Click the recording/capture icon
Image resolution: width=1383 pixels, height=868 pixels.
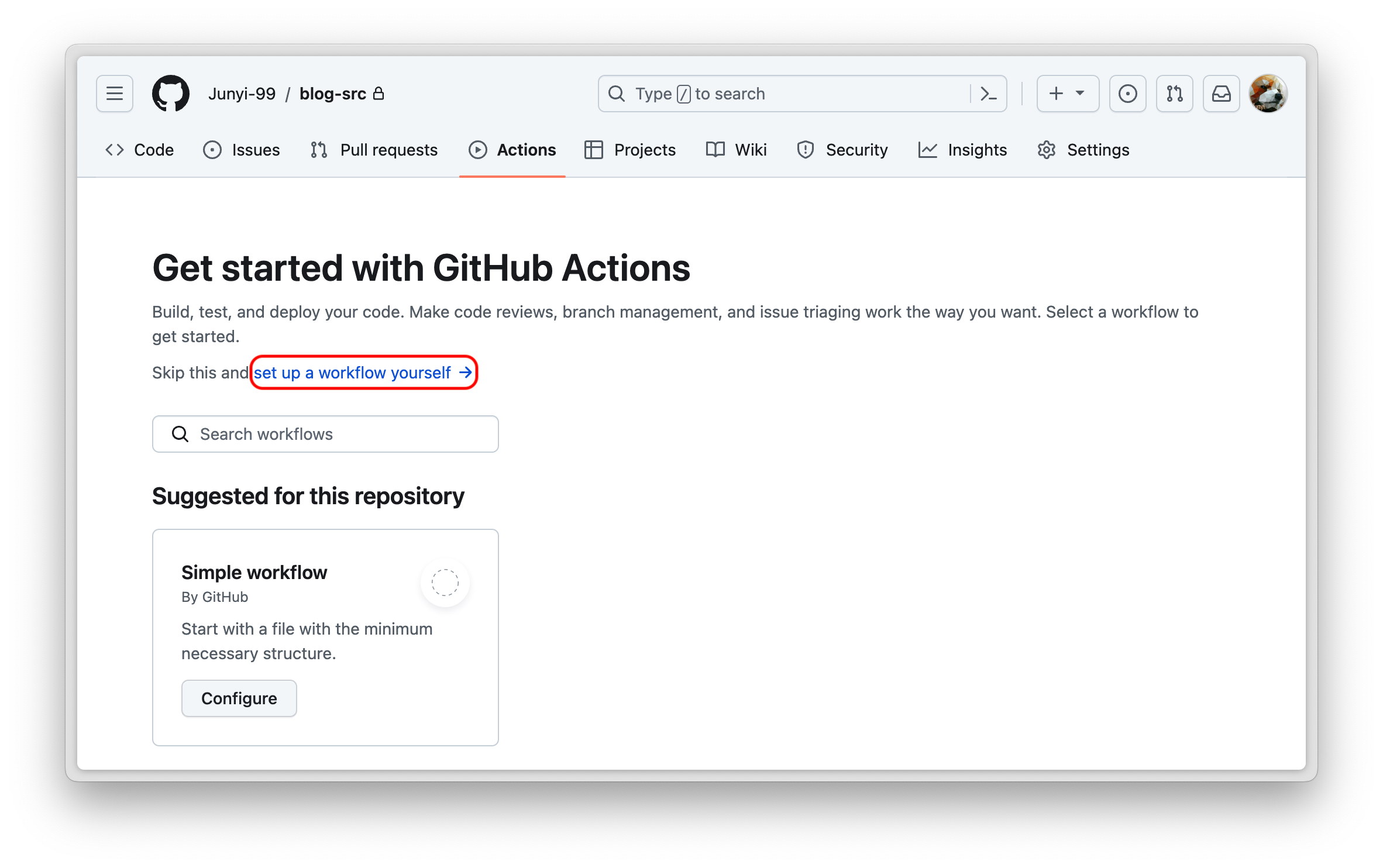tap(1128, 93)
